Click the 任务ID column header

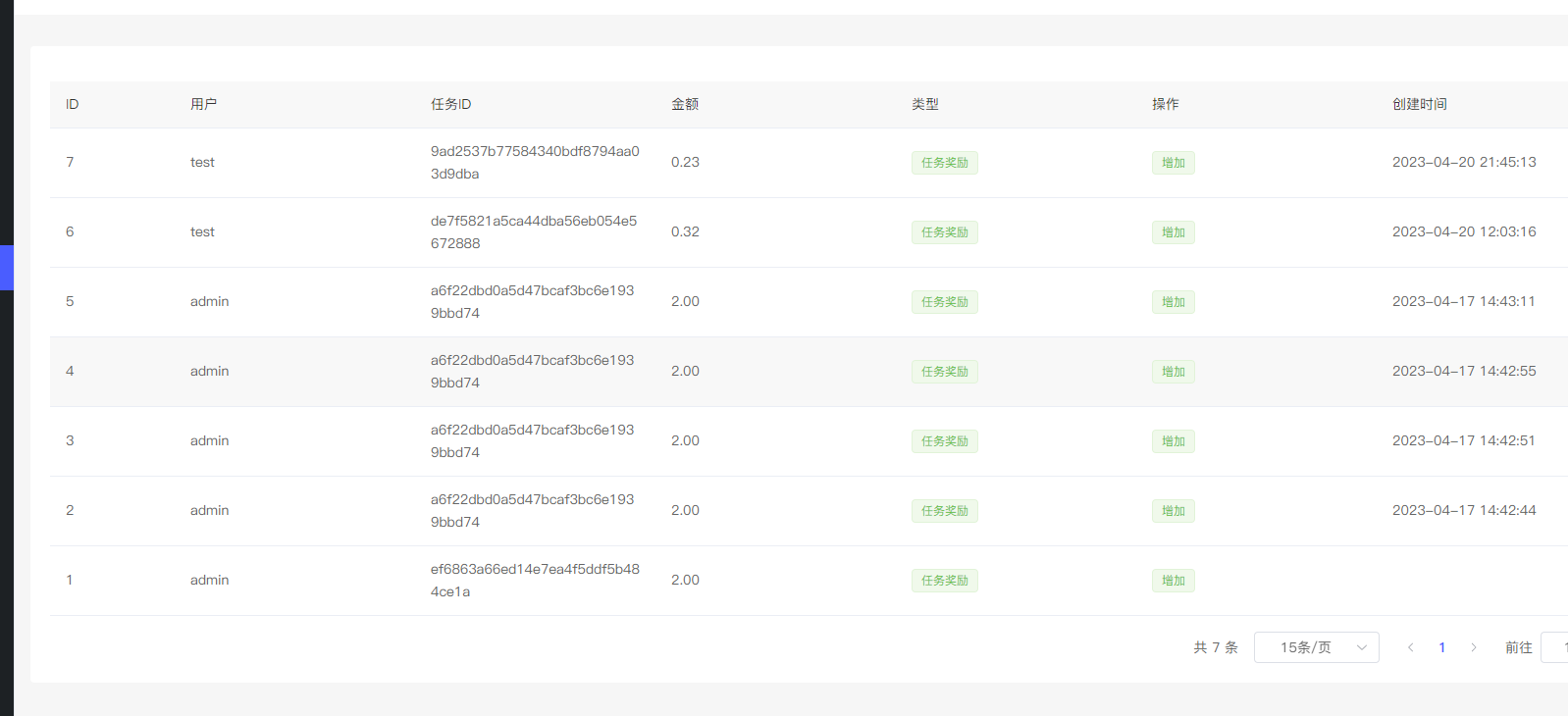pos(450,104)
